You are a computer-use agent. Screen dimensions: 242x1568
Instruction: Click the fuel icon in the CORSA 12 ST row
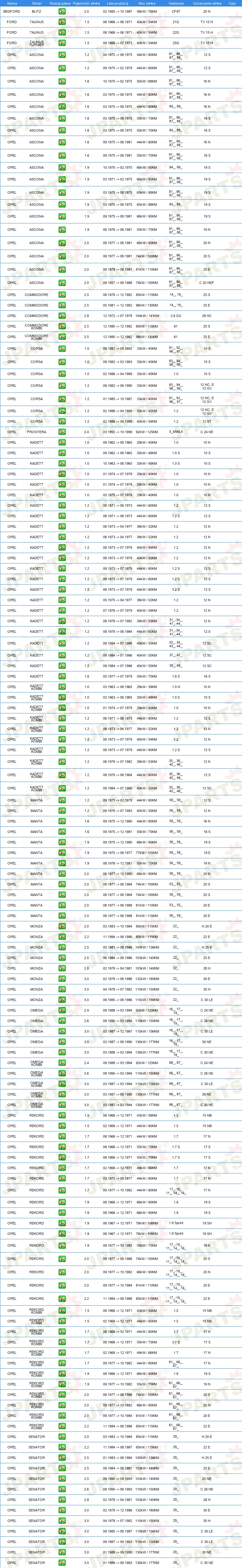62,421
